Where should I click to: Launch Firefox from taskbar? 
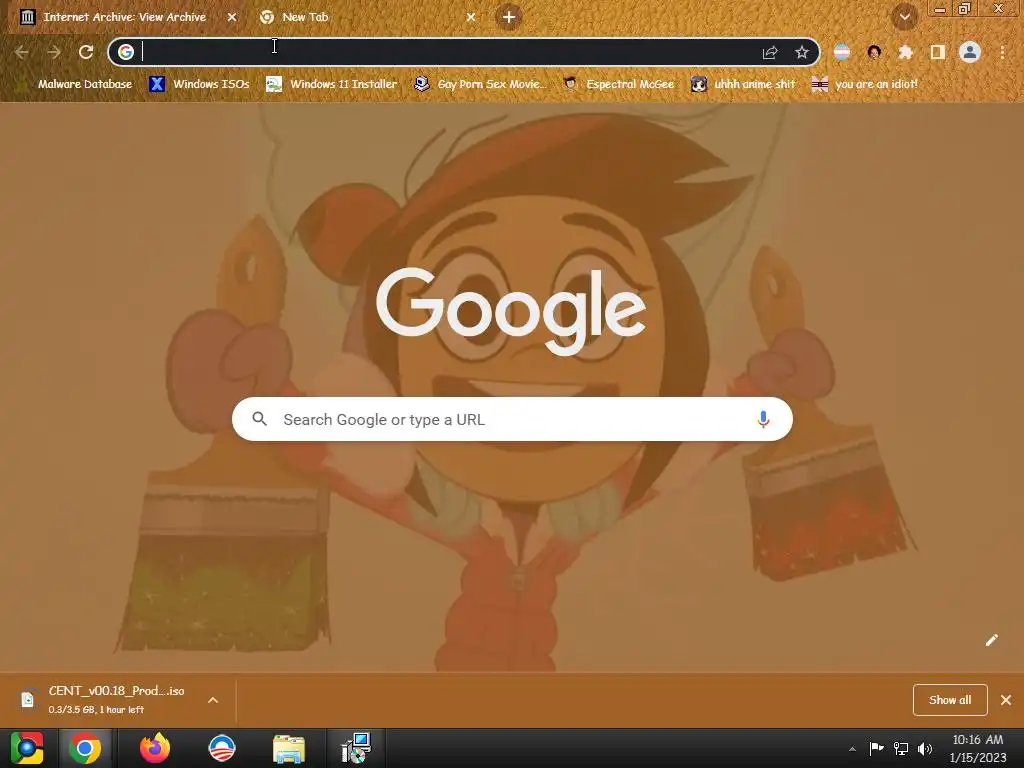155,748
